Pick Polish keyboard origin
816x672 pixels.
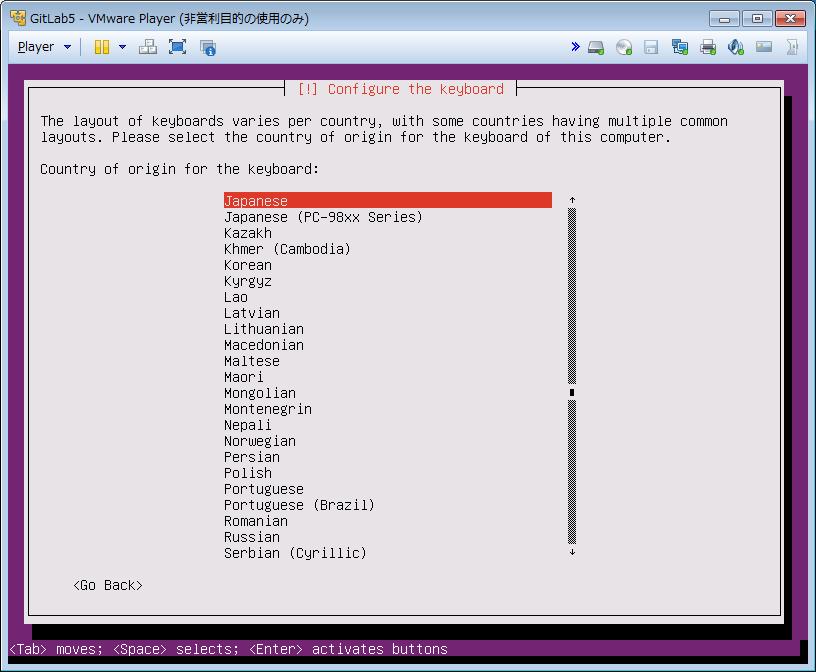pos(248,473)
